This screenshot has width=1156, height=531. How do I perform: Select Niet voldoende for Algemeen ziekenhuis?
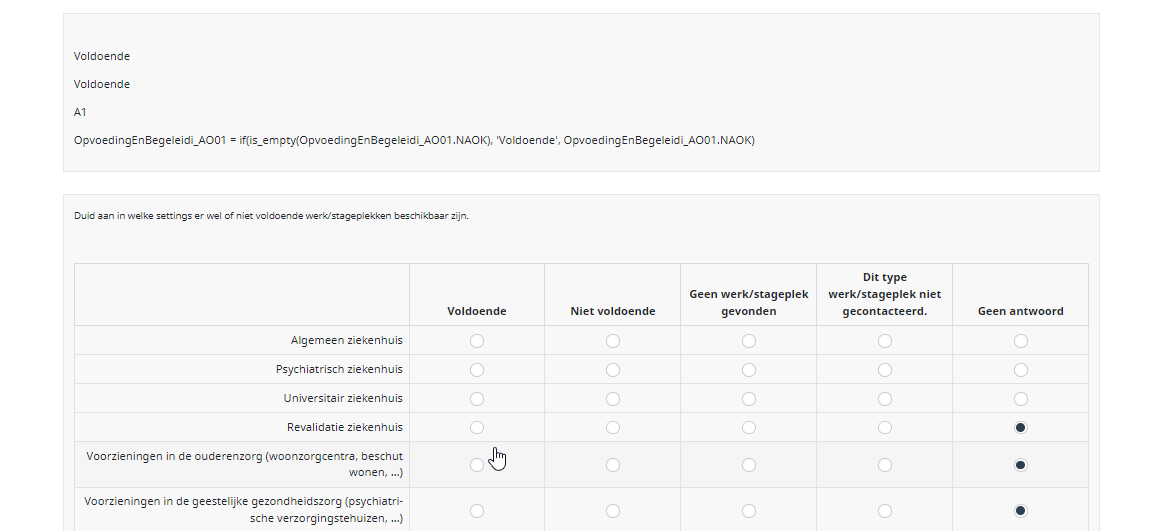pyautogui.click(x=613, y=341)
